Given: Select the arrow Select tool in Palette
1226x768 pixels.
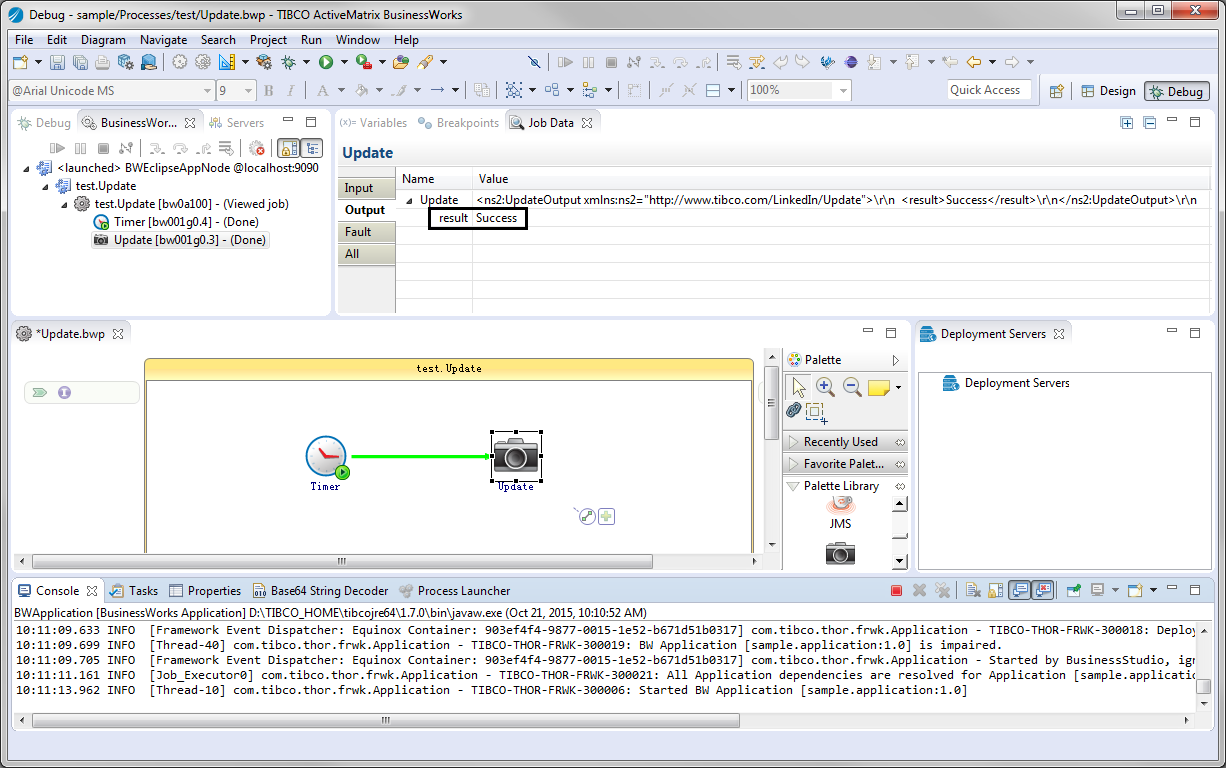Looking at the screenshot, I should coord(799,387).
